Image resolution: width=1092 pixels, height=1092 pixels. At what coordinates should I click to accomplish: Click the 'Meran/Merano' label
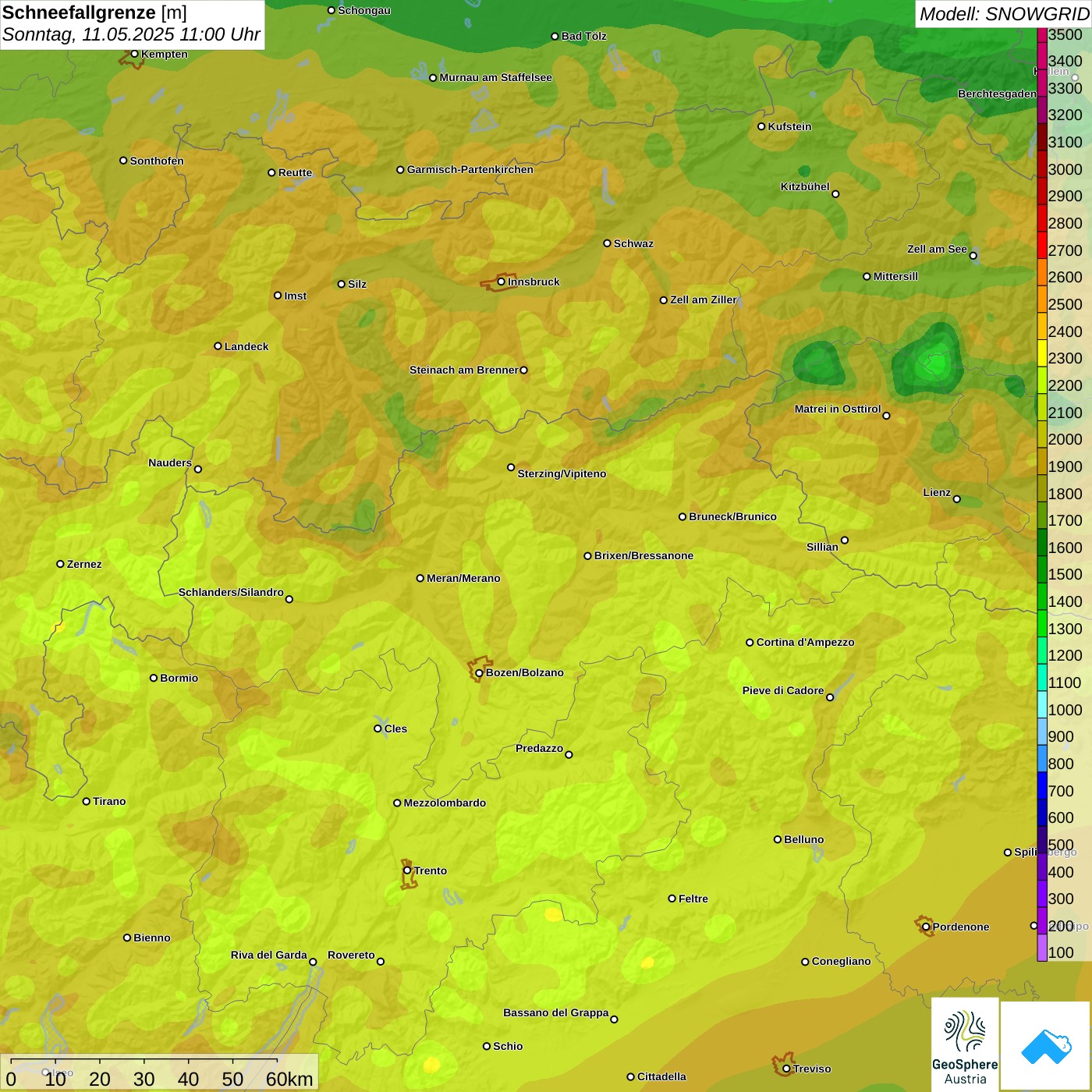463,578
